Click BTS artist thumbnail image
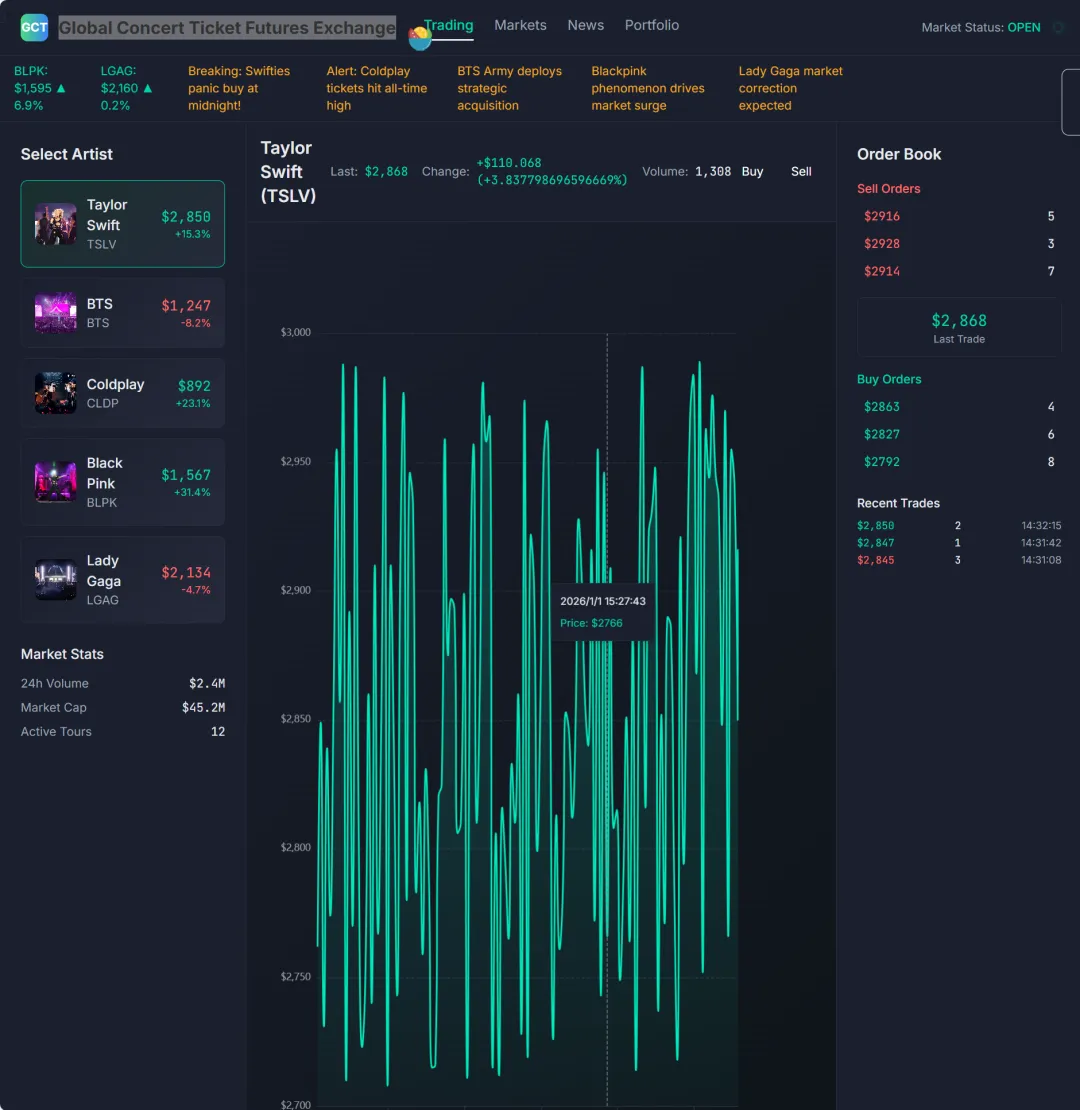The height and width of the screenshot is (1110, 1080). coord(55,312)
